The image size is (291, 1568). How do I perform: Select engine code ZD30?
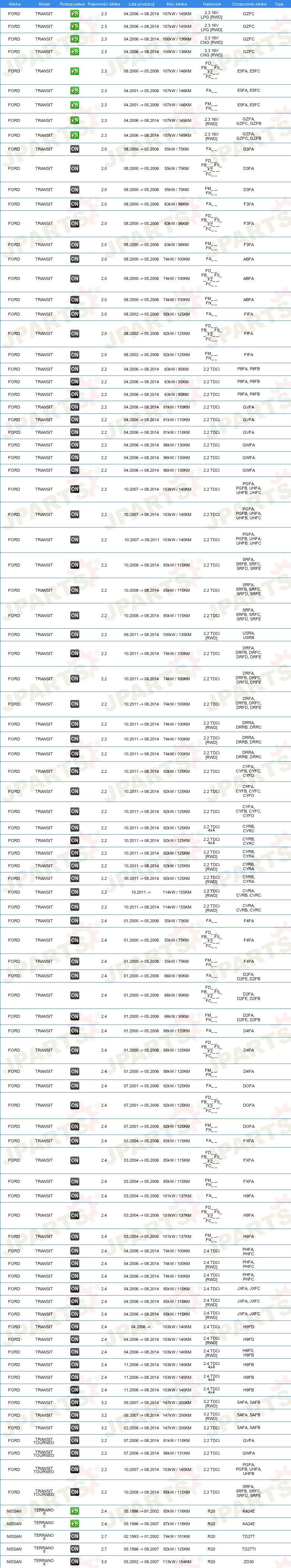(248, 1562)
